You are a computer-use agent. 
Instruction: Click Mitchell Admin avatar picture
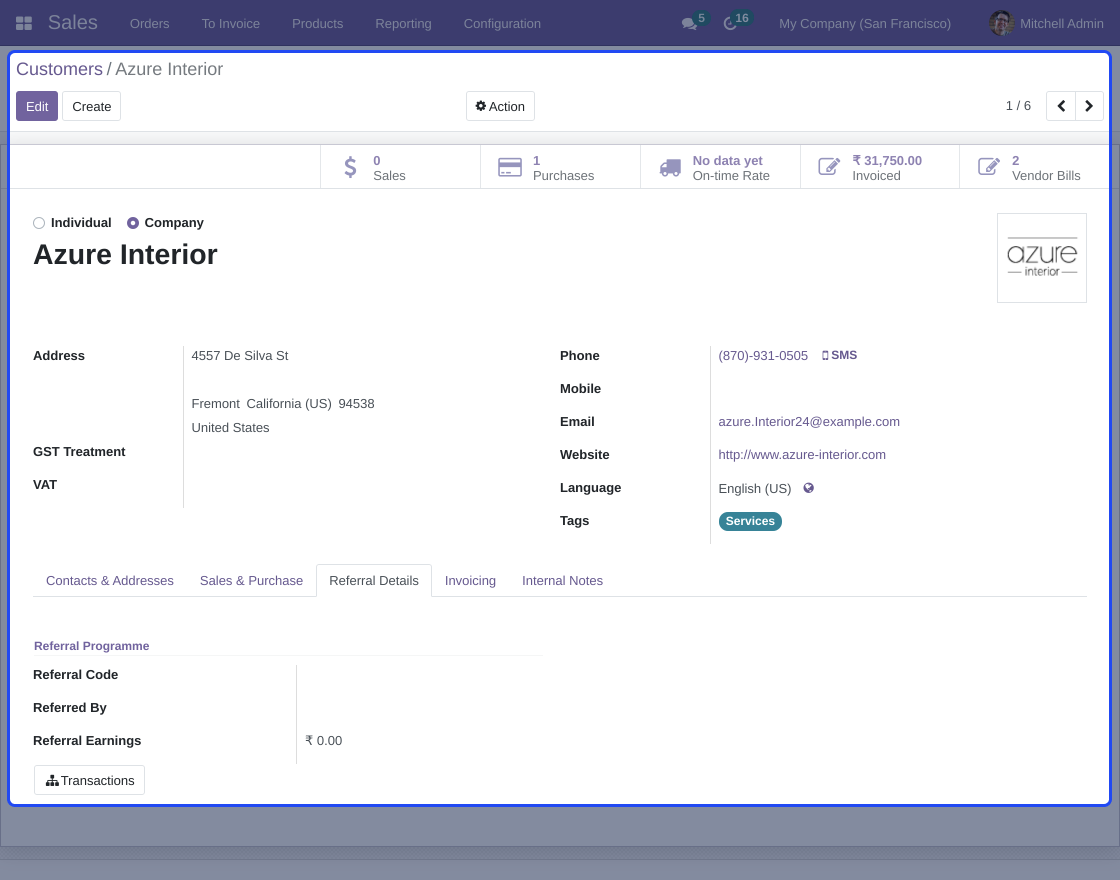coord(1001,24)
